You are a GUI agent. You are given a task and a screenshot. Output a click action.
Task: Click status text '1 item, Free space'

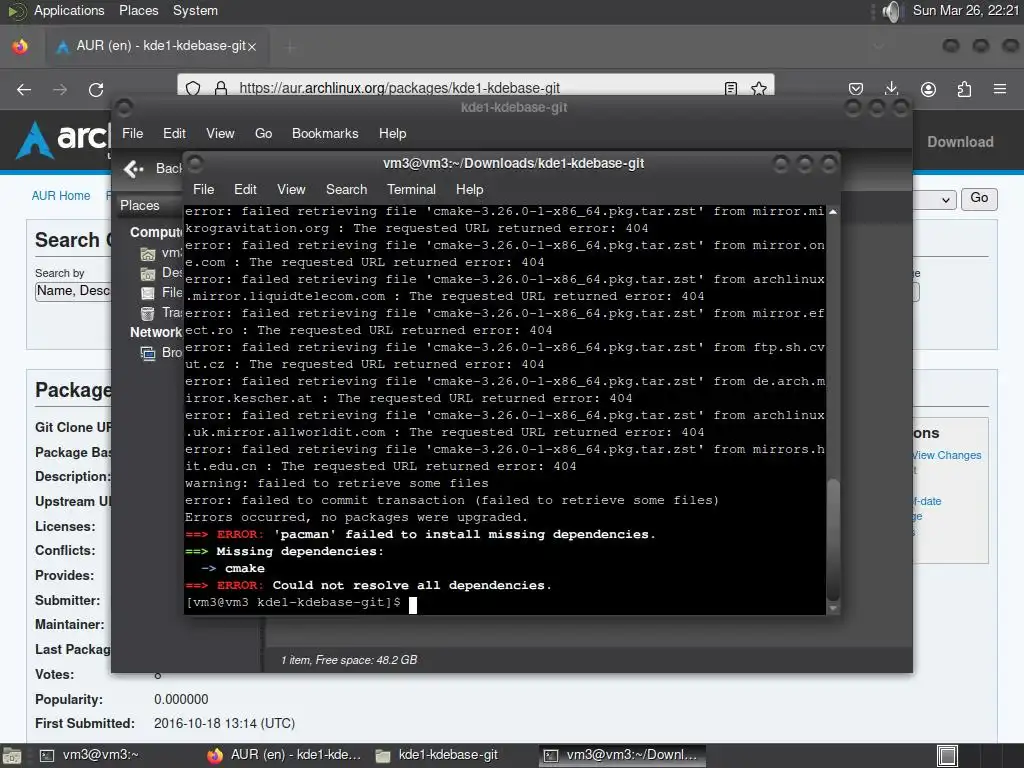pyautogui.click(x=349, y=660)
